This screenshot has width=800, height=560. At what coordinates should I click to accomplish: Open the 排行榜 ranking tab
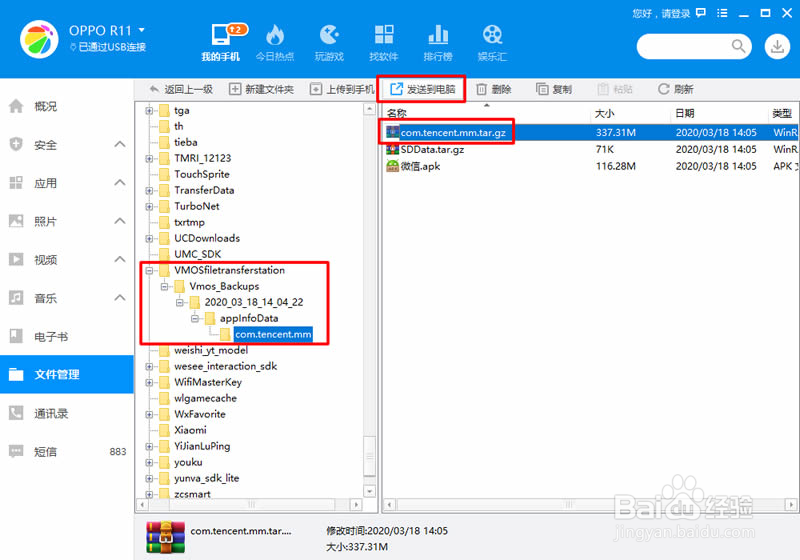click(438, 43)
